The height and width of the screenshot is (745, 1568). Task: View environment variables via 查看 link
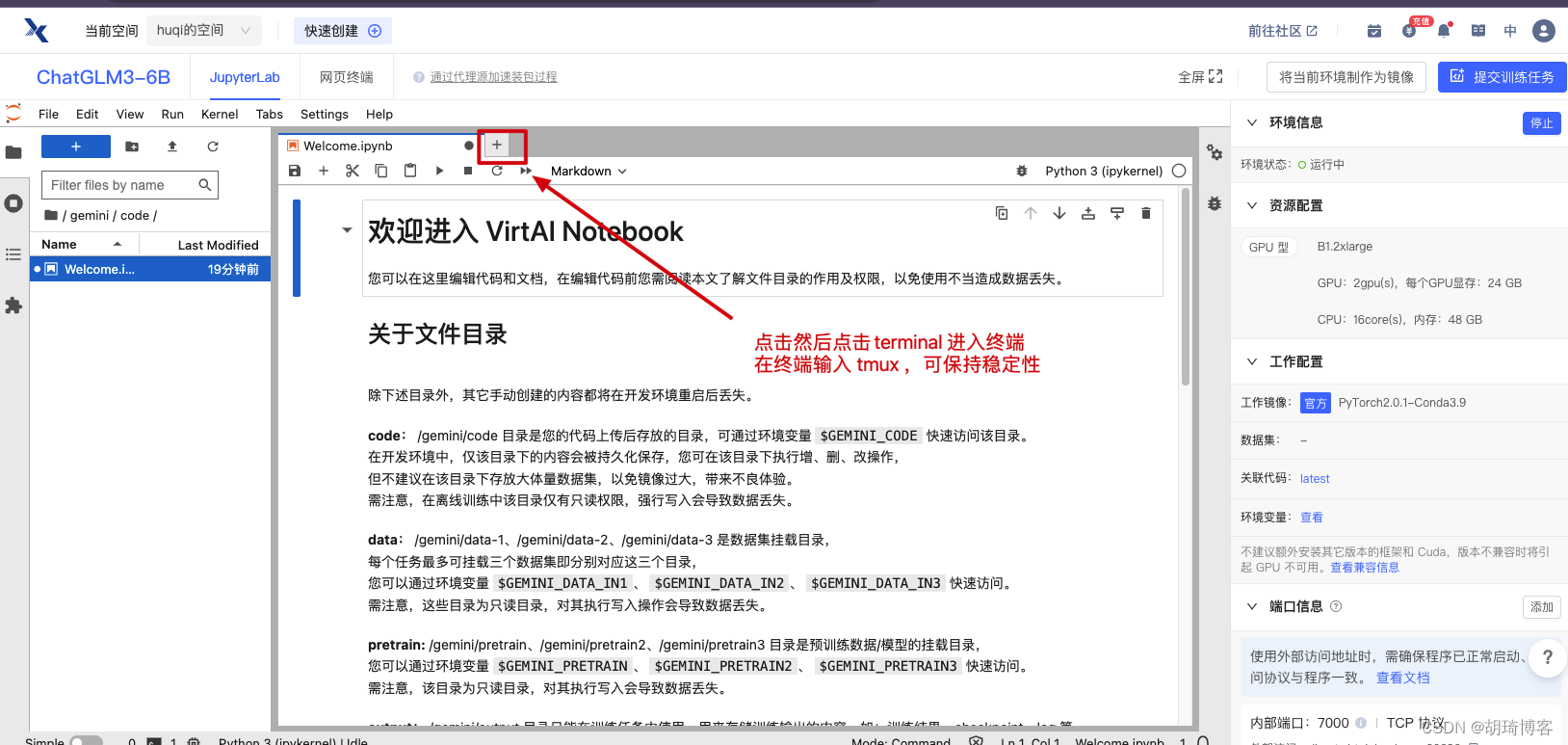[x=1312, y=518]
